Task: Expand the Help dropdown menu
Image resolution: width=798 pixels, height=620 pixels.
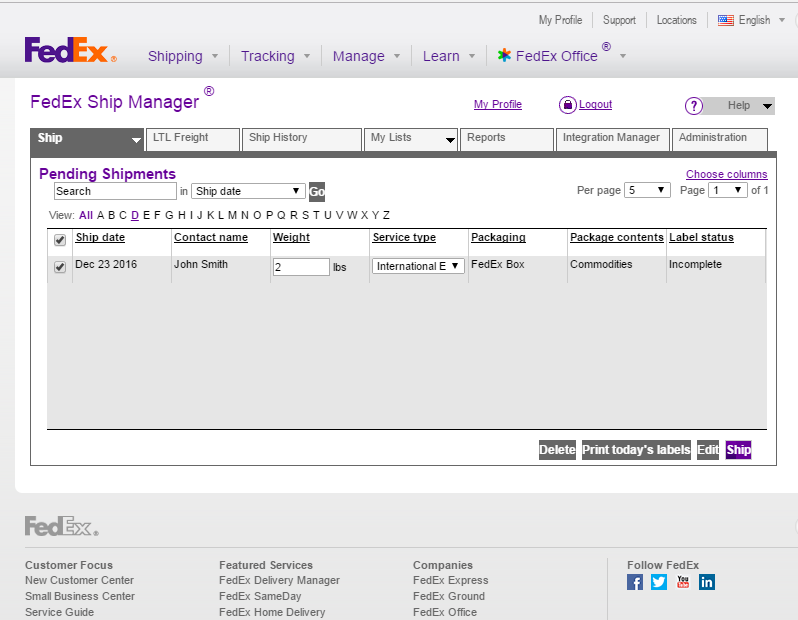Action: tap(767, 106)
